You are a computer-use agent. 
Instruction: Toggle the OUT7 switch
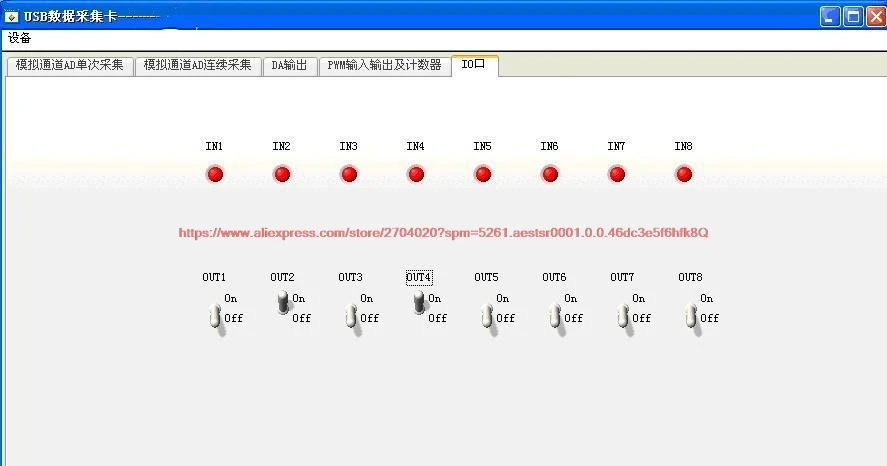[x=623, y=317]
